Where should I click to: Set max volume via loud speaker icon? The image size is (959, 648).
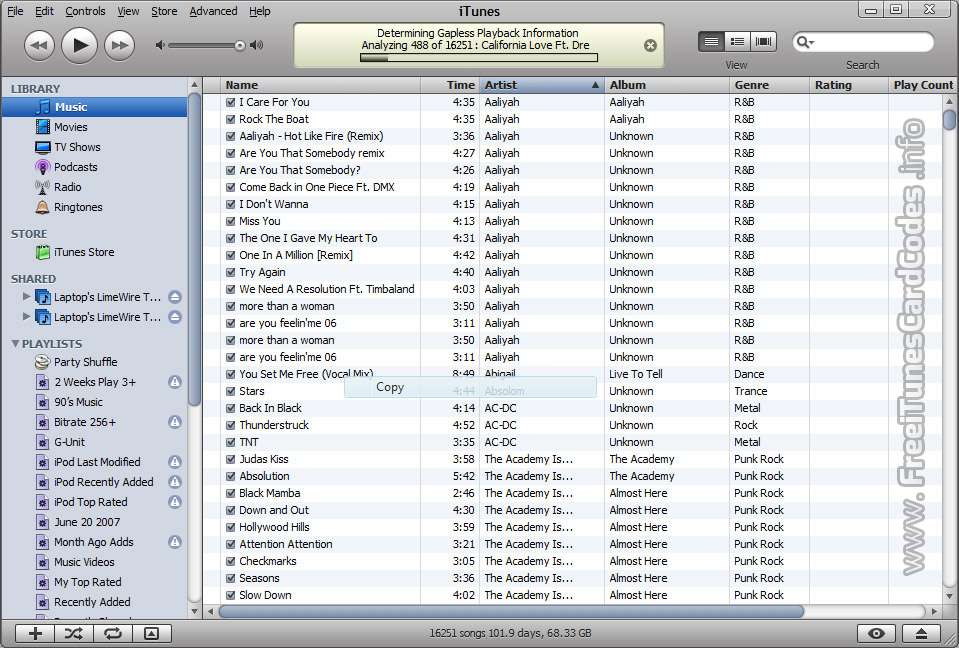coord(257,45)
